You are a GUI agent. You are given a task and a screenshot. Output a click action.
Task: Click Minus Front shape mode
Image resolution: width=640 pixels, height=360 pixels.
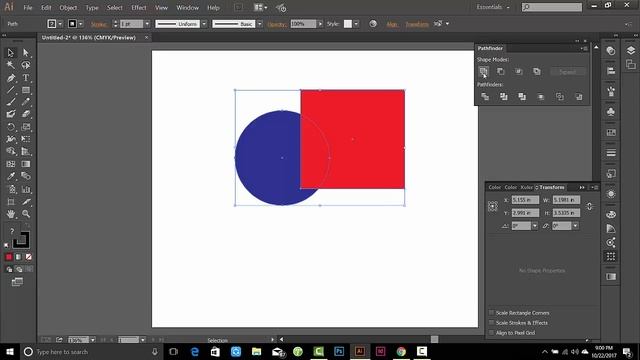click(x=501, y=71)
